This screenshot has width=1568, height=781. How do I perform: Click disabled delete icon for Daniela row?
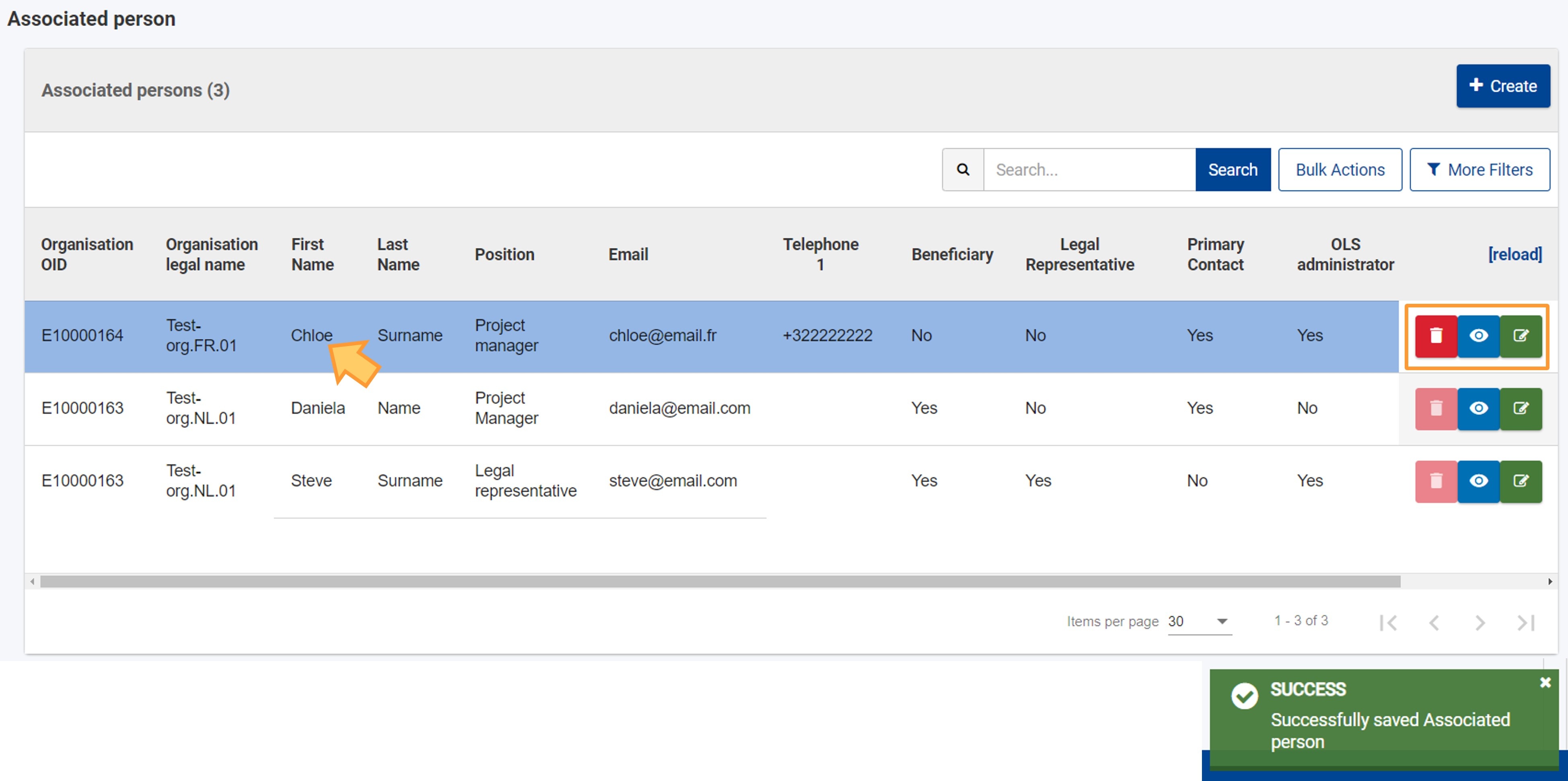pyautogui.click(x=1436, y=408)
